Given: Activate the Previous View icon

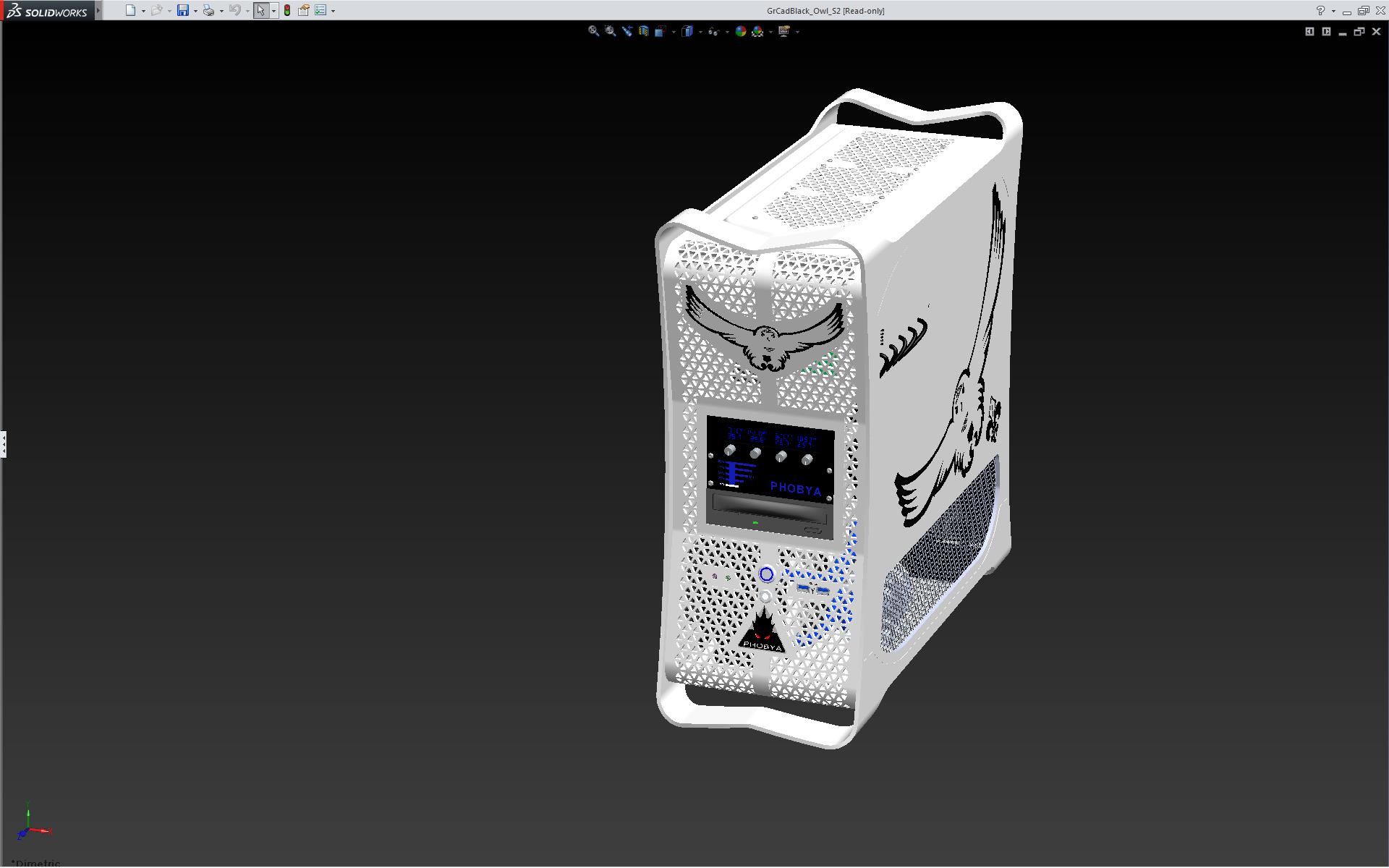Looking at the screenshot, I should [x=626, y=31].
